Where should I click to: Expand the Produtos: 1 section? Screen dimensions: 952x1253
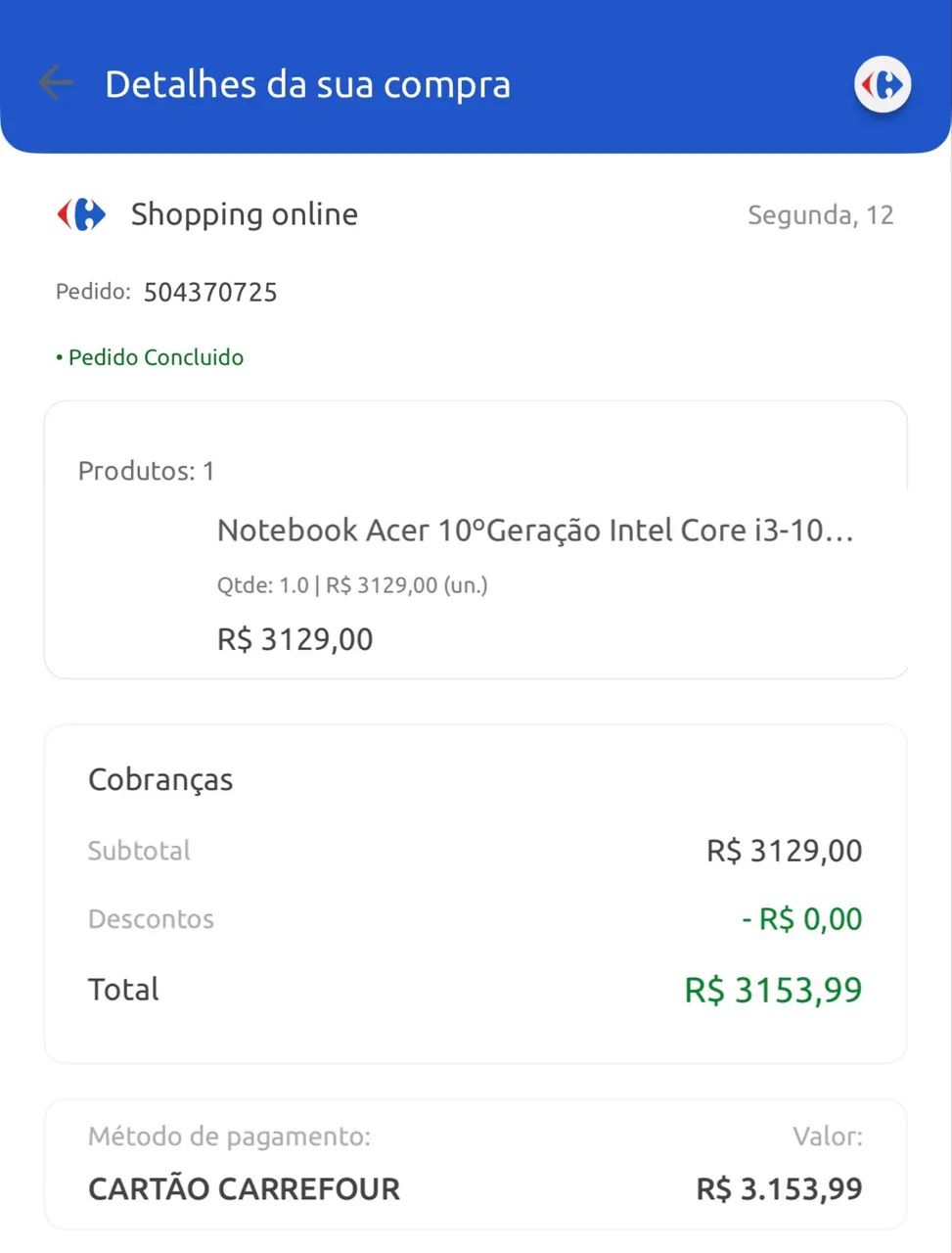(x=145, y=471)
